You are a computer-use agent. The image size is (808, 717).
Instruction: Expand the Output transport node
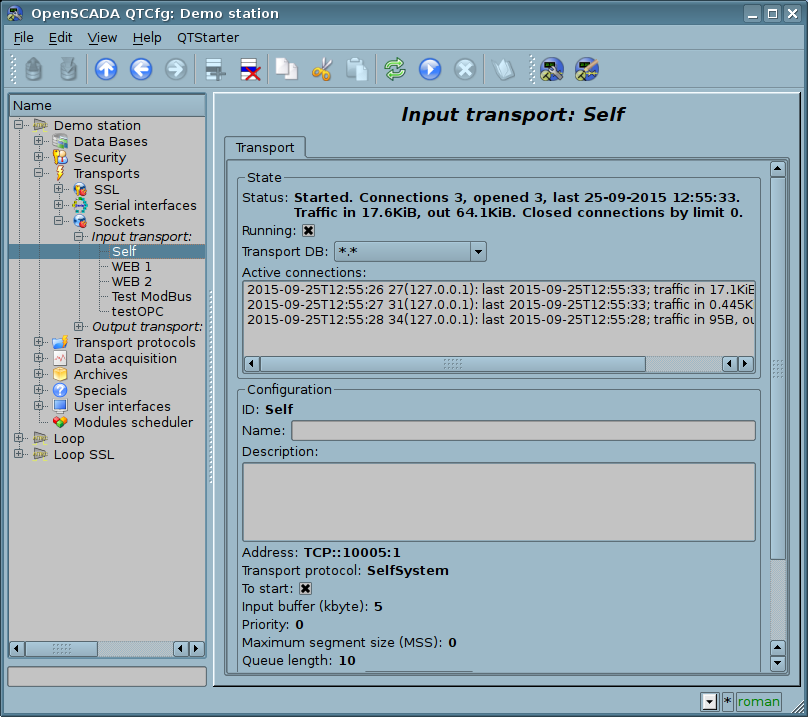(79, 326)
